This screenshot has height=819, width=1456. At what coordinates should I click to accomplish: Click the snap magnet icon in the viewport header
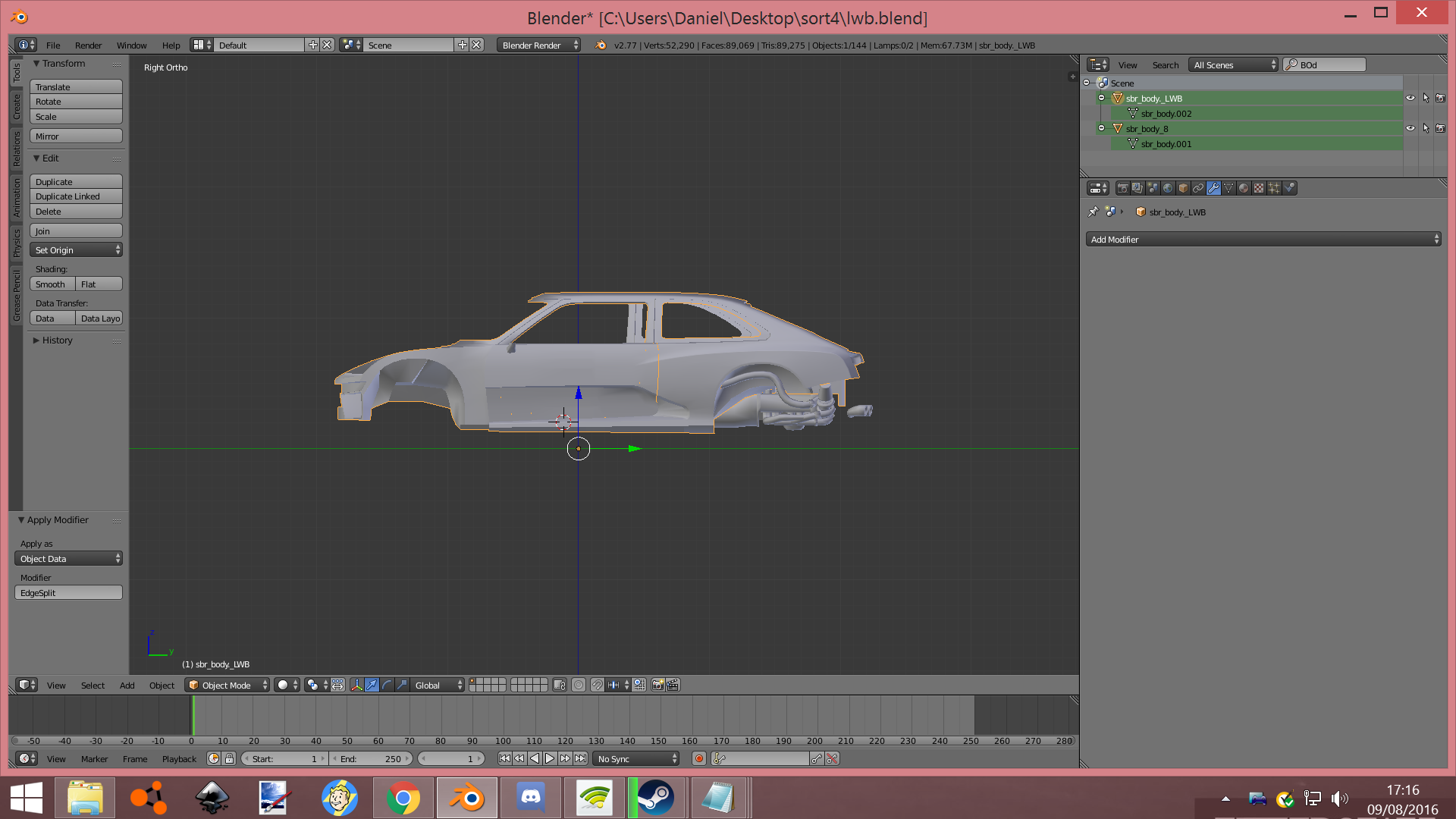click(x=597, y=685)
